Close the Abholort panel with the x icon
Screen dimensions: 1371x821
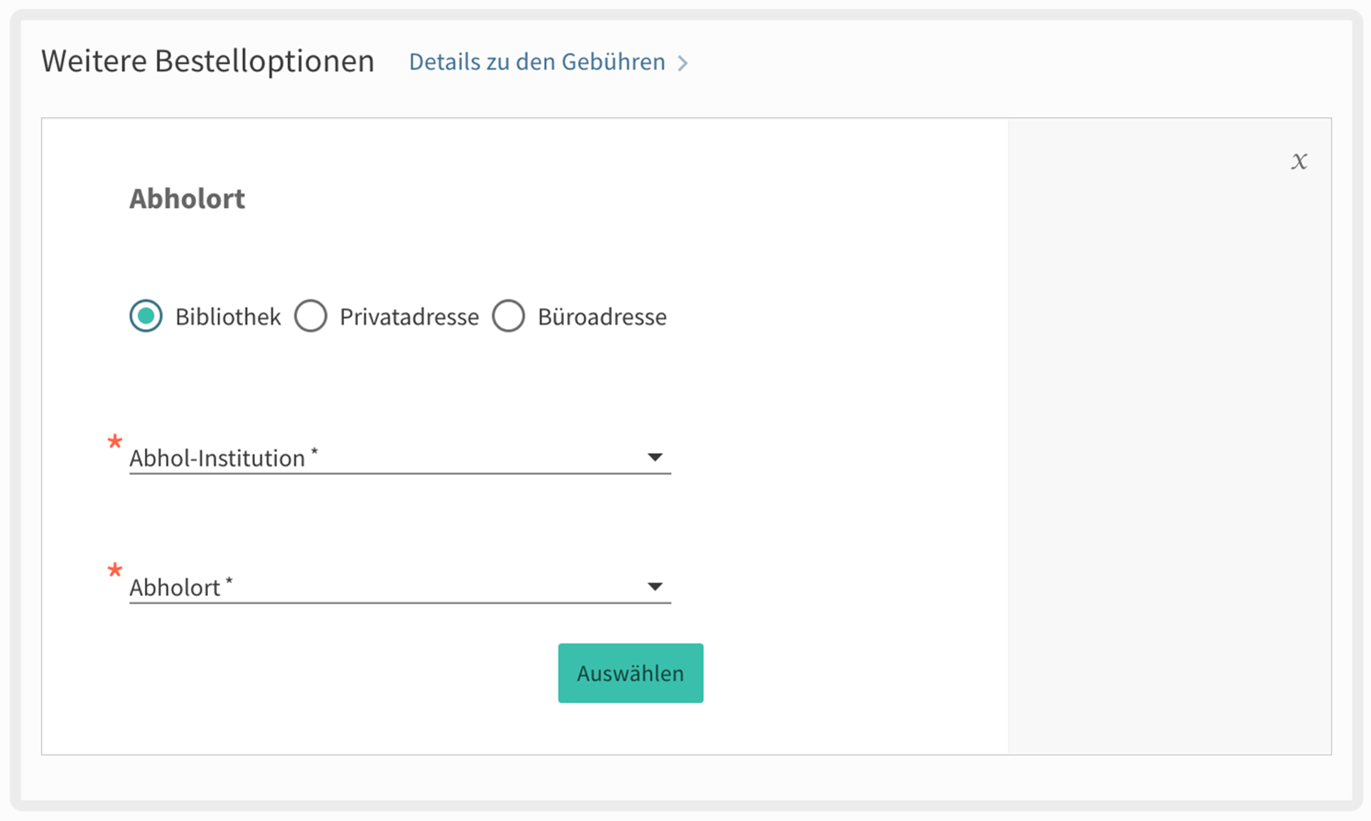click(x=1299, y=161)
